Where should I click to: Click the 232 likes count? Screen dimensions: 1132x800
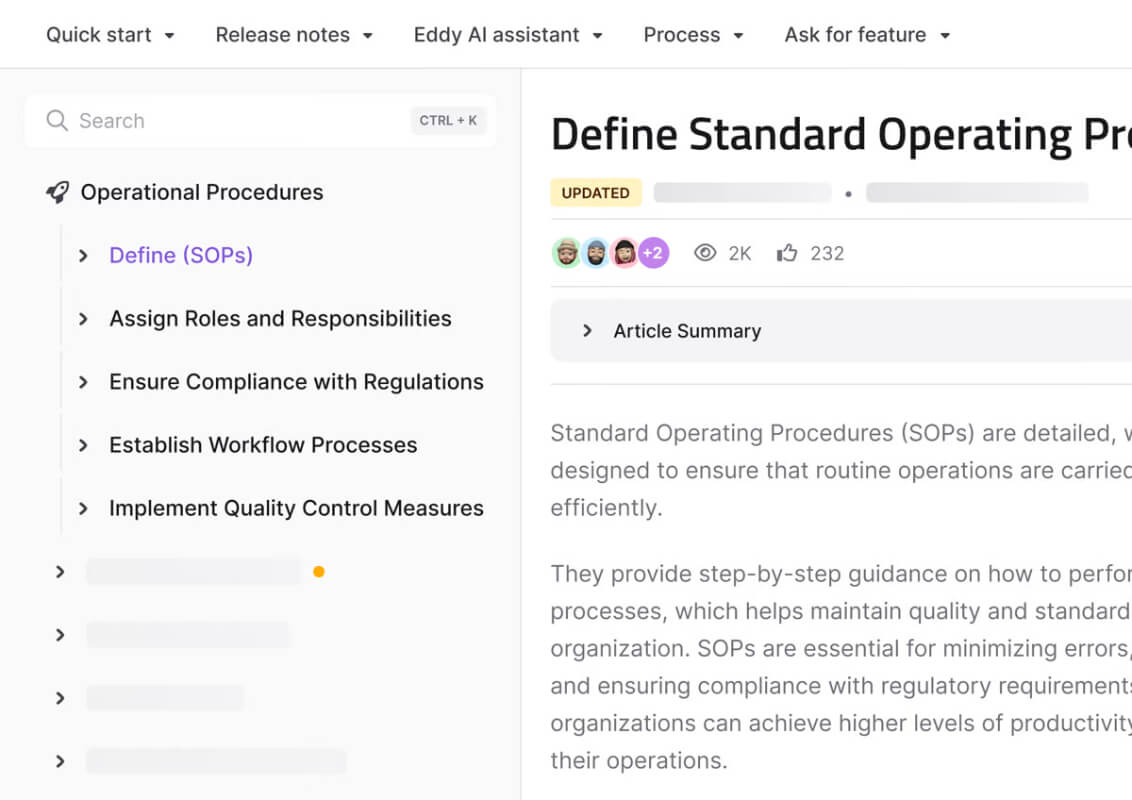(x=827, y=253)
